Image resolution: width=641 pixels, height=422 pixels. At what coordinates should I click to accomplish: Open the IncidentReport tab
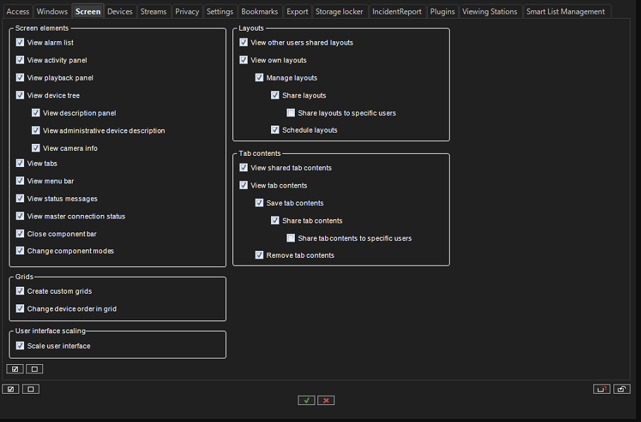[397, 11]
